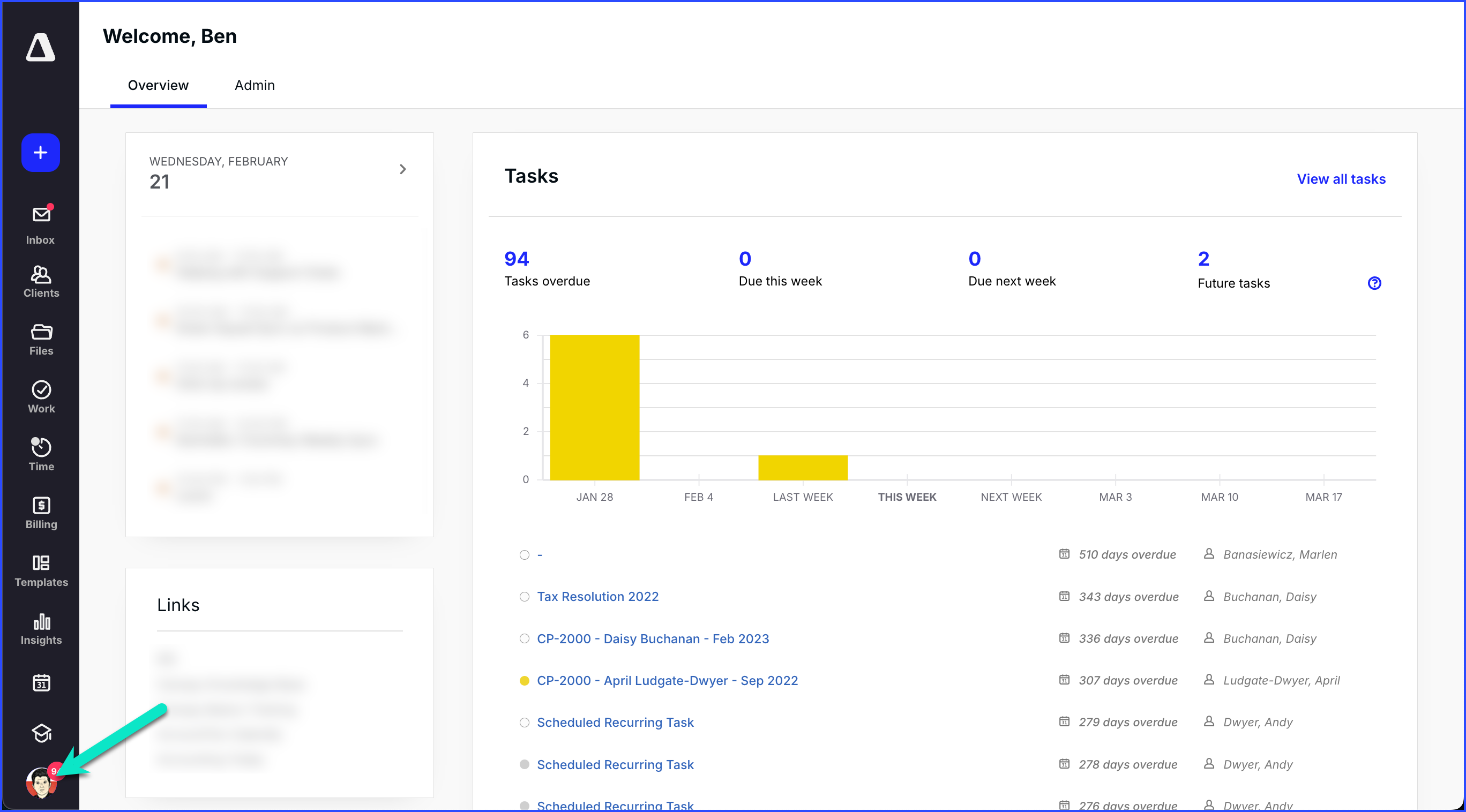Open the calendar icon in sidebar

tap(41, 682)
